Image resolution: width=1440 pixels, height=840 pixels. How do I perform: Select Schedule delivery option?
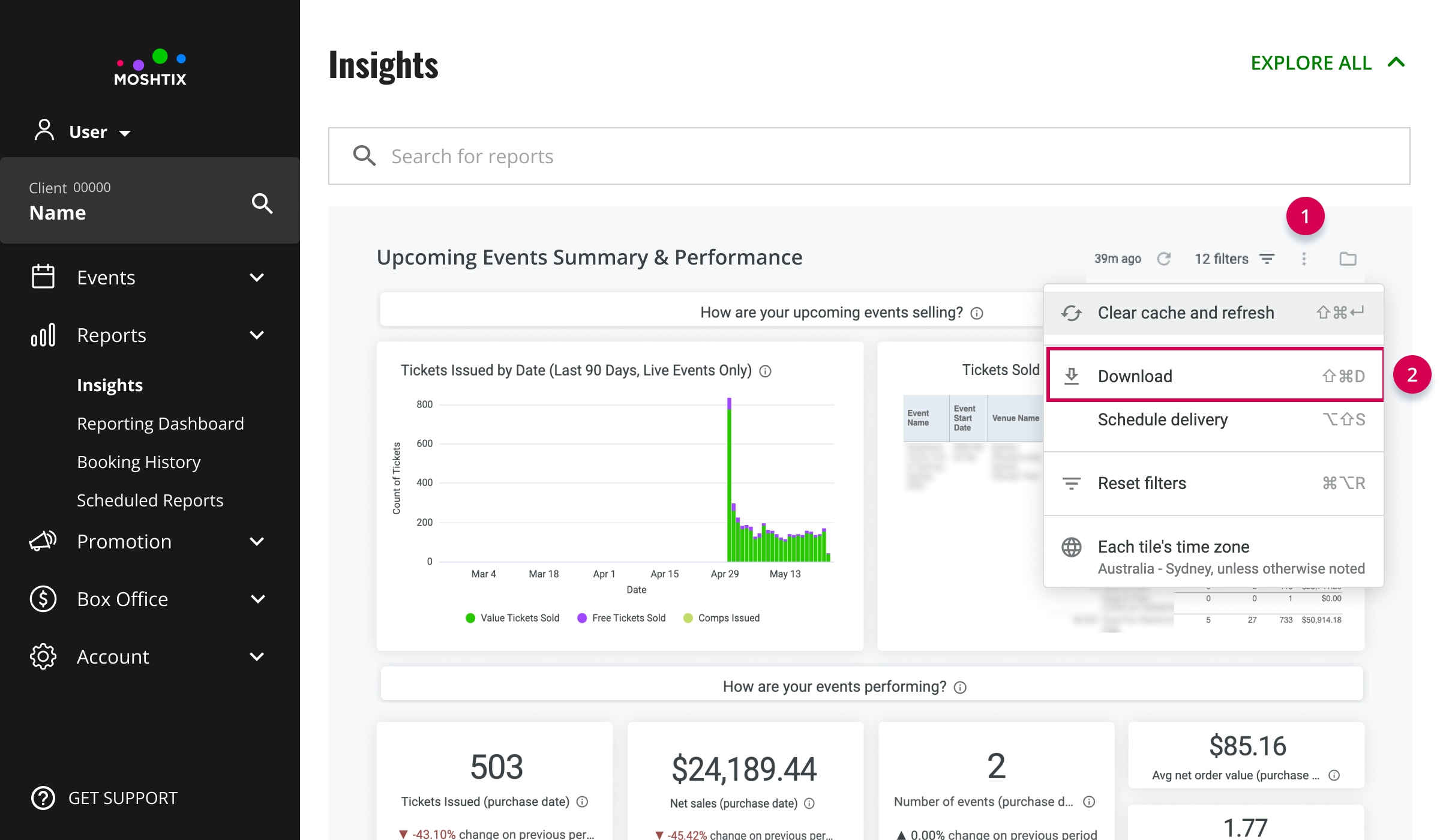pos(1214,419)
